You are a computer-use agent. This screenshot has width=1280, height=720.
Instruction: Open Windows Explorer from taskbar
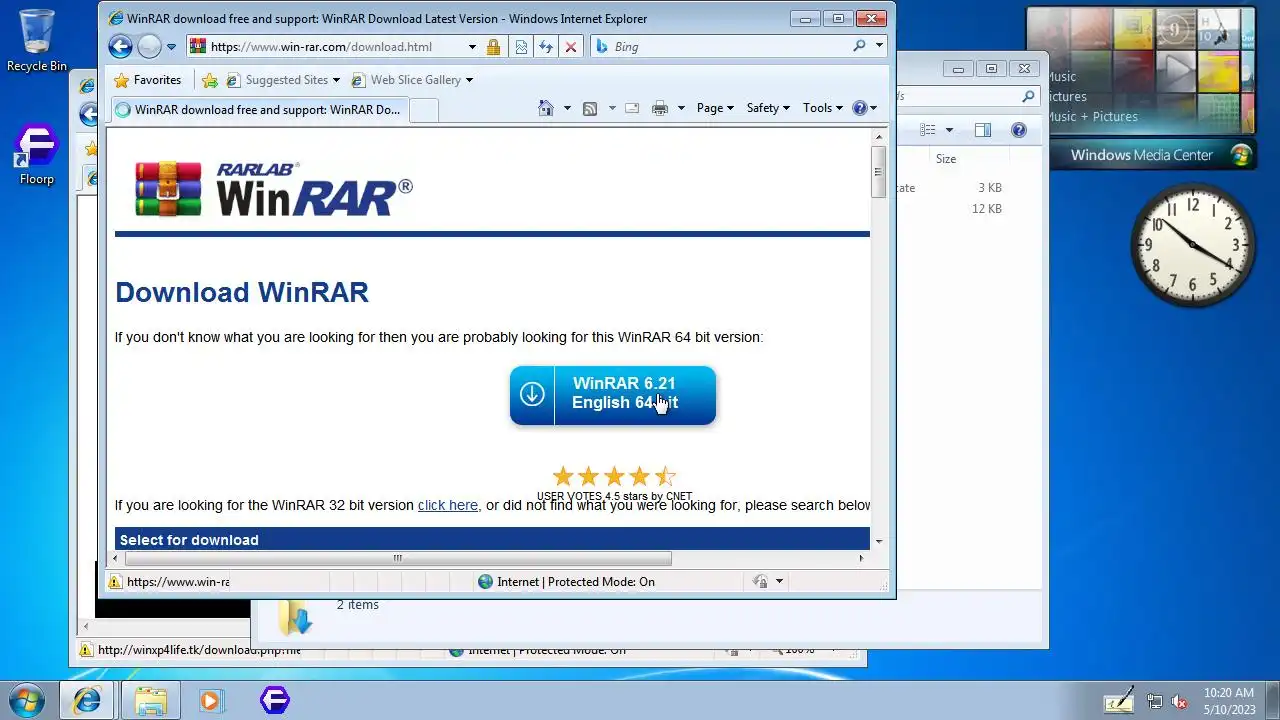151,700
